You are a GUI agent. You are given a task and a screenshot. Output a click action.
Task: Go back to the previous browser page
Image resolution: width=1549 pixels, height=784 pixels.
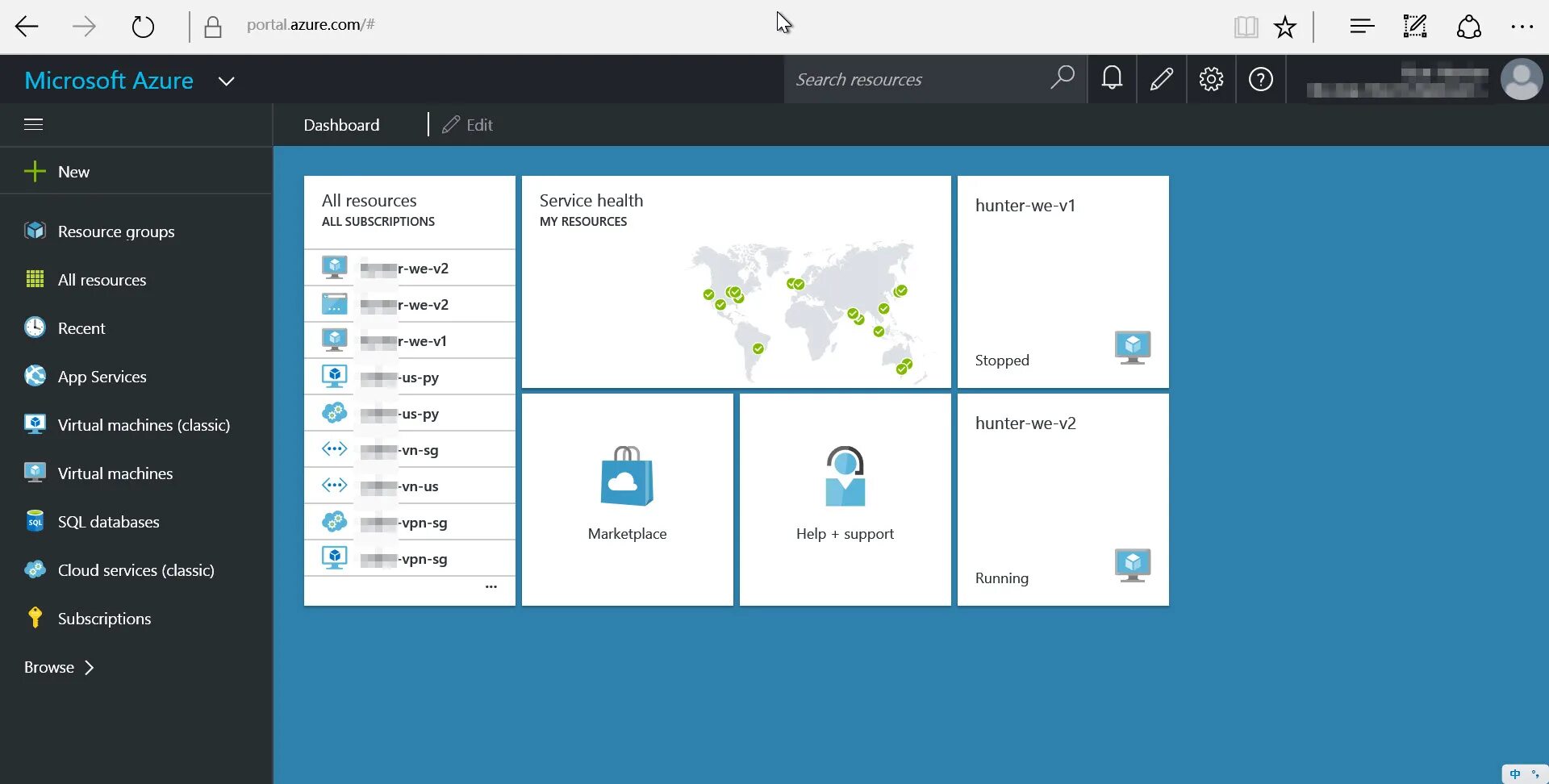(x=27, y=27)
